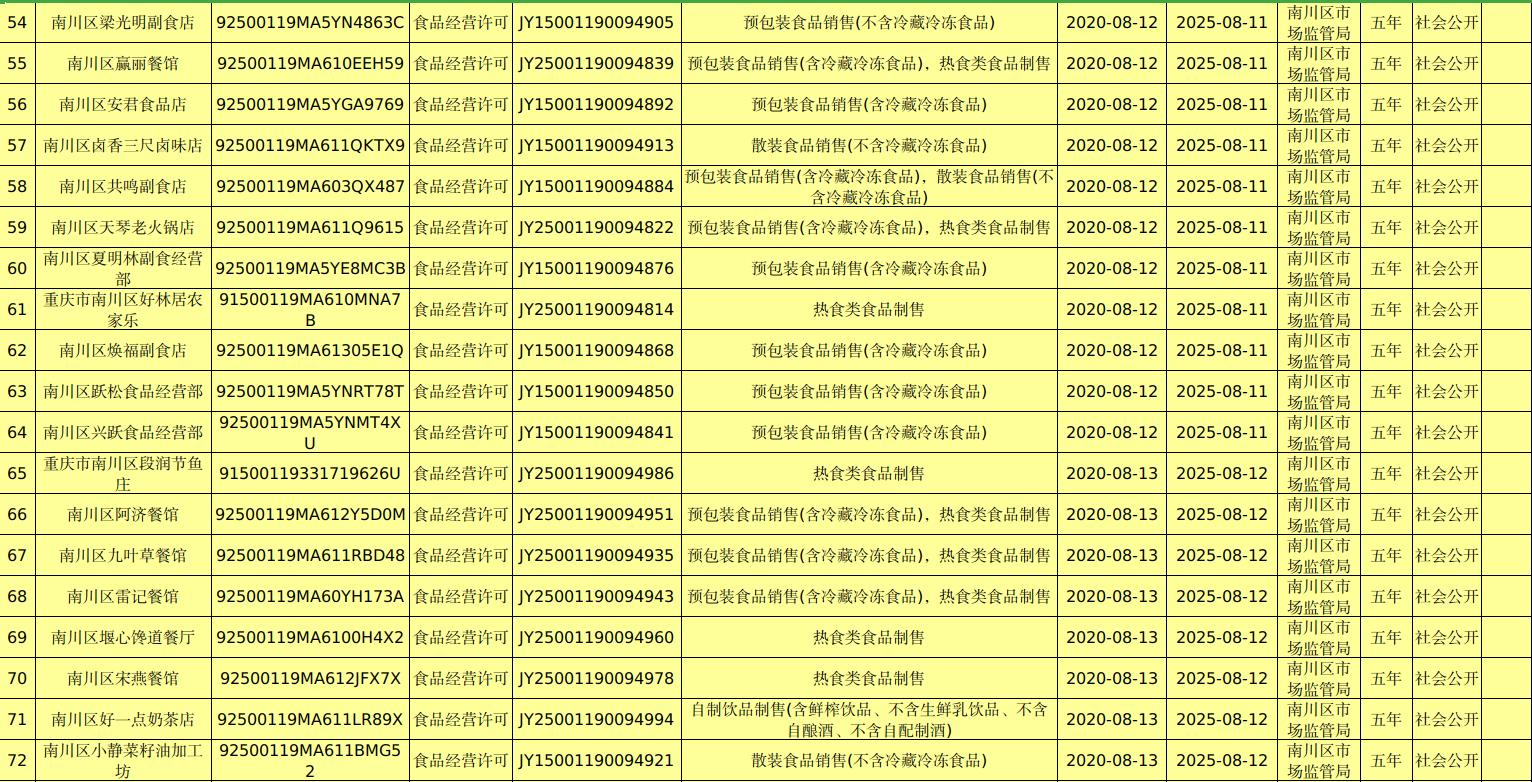Click the 南川区九叶草餐馆 name cell
Screen dimensions: 1532x782
click(x=123, y=555)
